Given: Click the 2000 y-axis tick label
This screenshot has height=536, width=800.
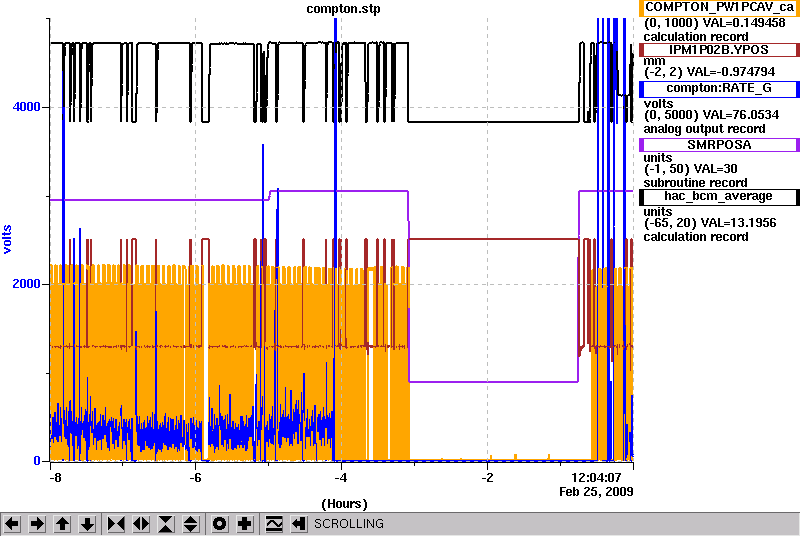Looking at the screenshot, I should tap(26, 284).
